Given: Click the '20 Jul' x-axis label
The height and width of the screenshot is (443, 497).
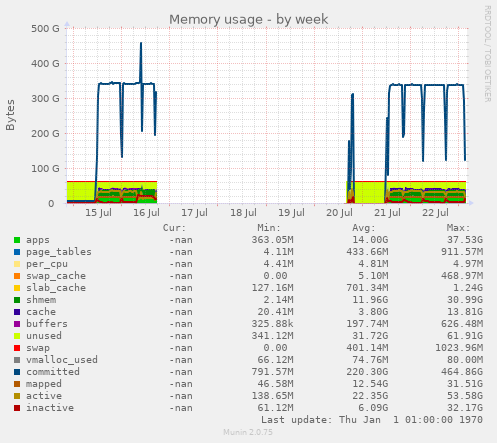Looking at the screenshot, I should click(x=339, y=213).
